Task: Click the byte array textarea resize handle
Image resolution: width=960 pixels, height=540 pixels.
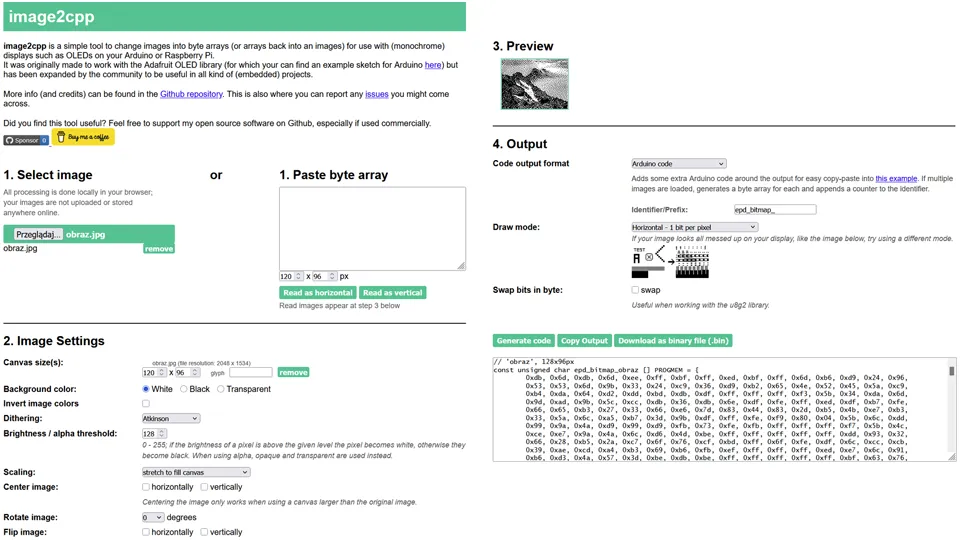Action: click(461, 266)
